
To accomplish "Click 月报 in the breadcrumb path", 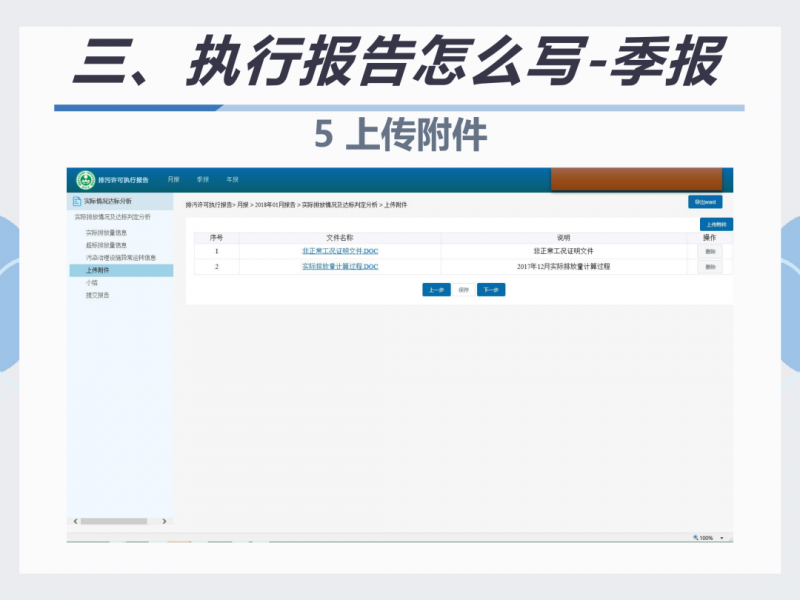I will coord(243,205).
